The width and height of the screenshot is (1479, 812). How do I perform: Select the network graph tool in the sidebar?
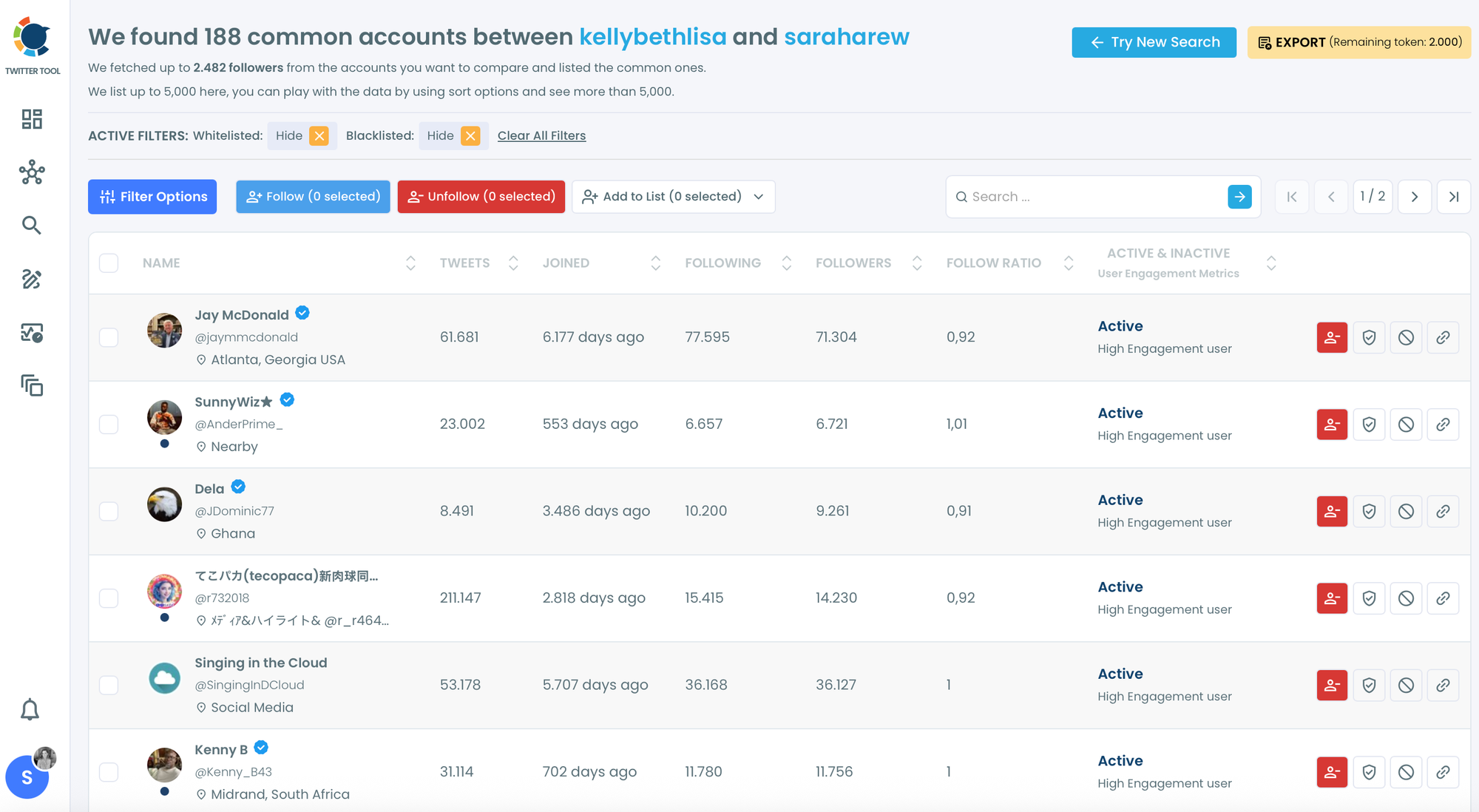(32, 173)
